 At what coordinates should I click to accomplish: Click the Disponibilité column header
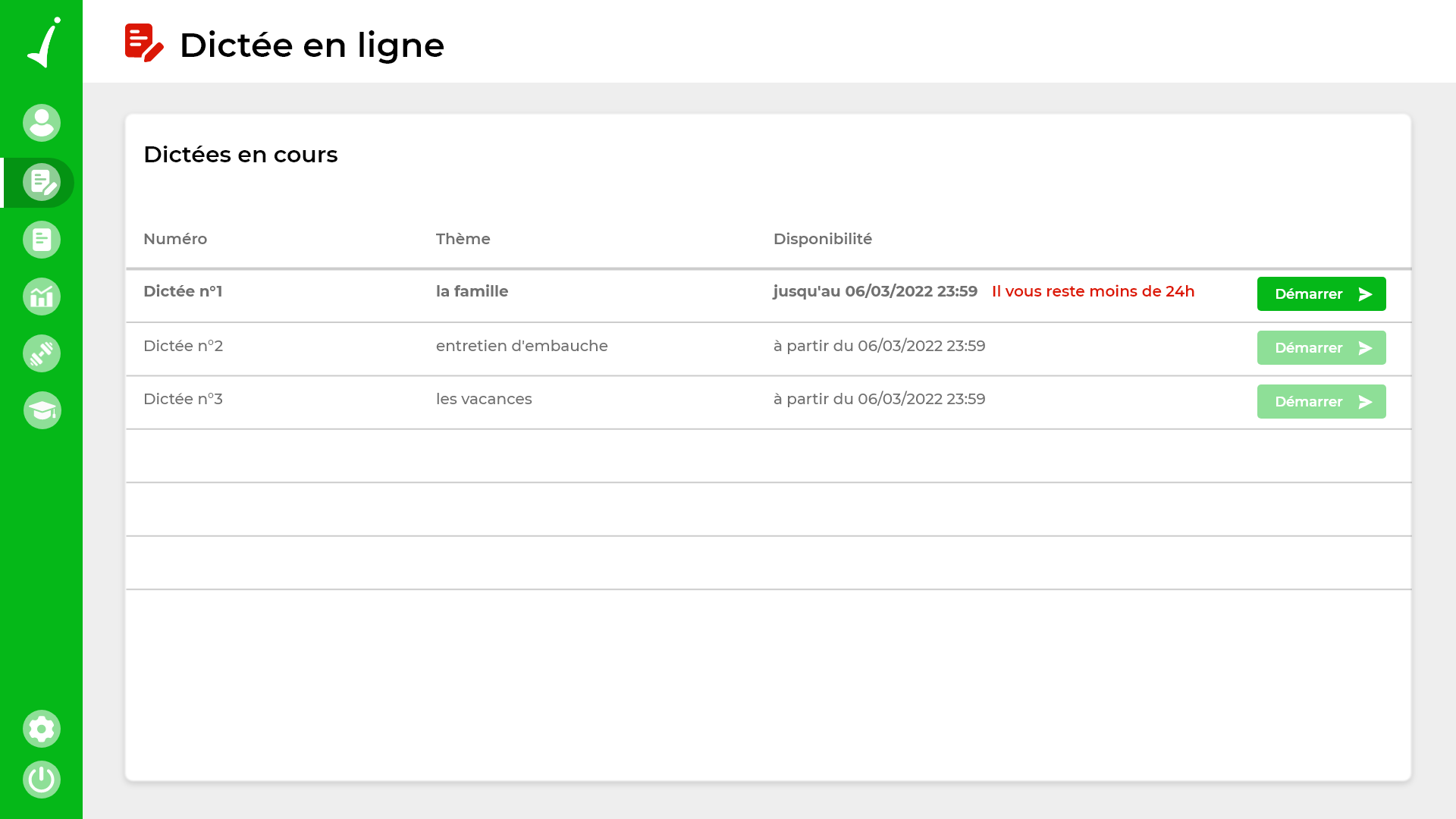[x=822, y=239]
